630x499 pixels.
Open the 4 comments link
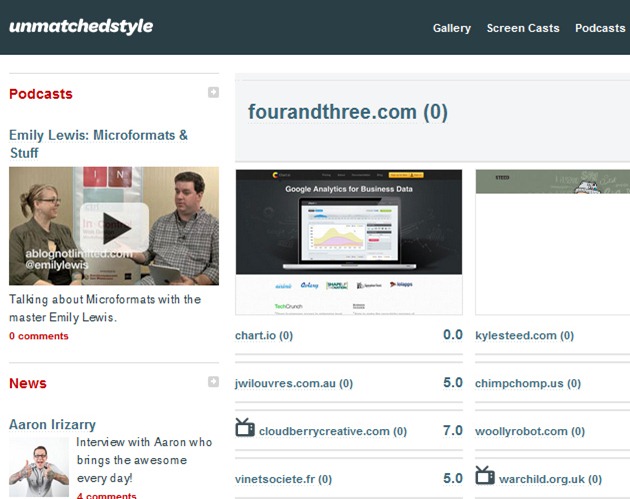pos(106,495)
